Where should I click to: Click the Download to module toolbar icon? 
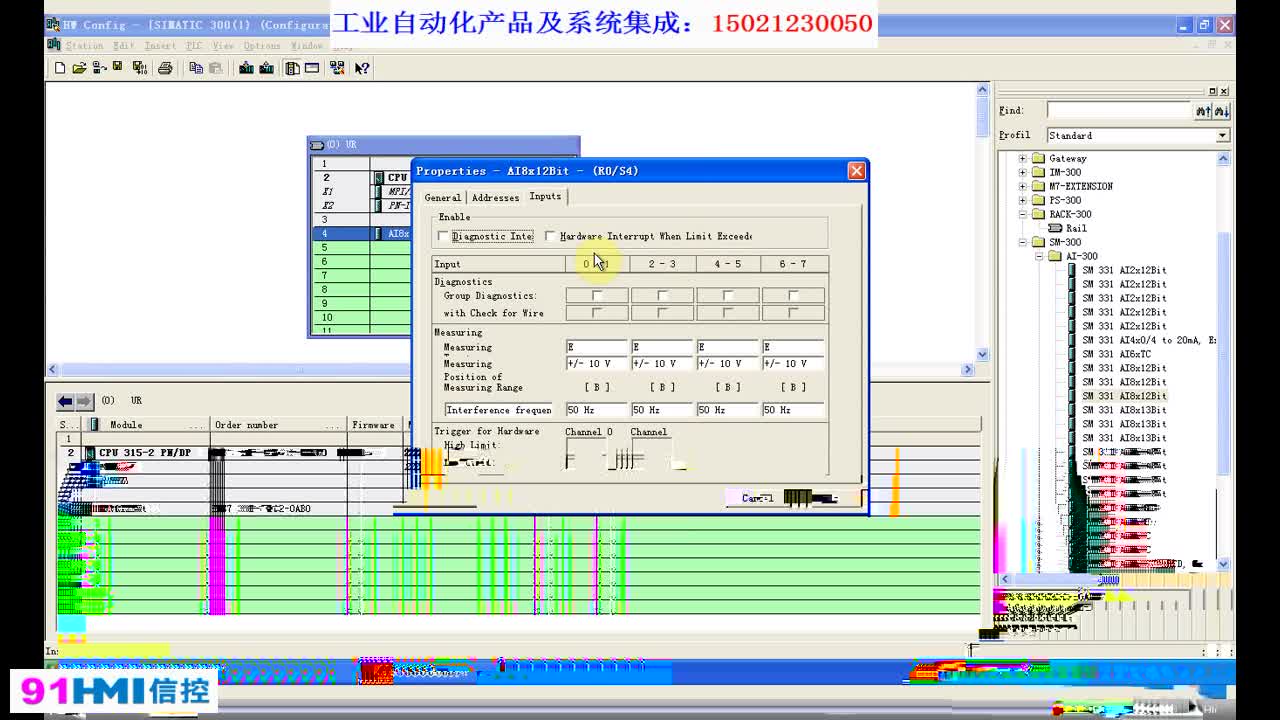(247, 67)
